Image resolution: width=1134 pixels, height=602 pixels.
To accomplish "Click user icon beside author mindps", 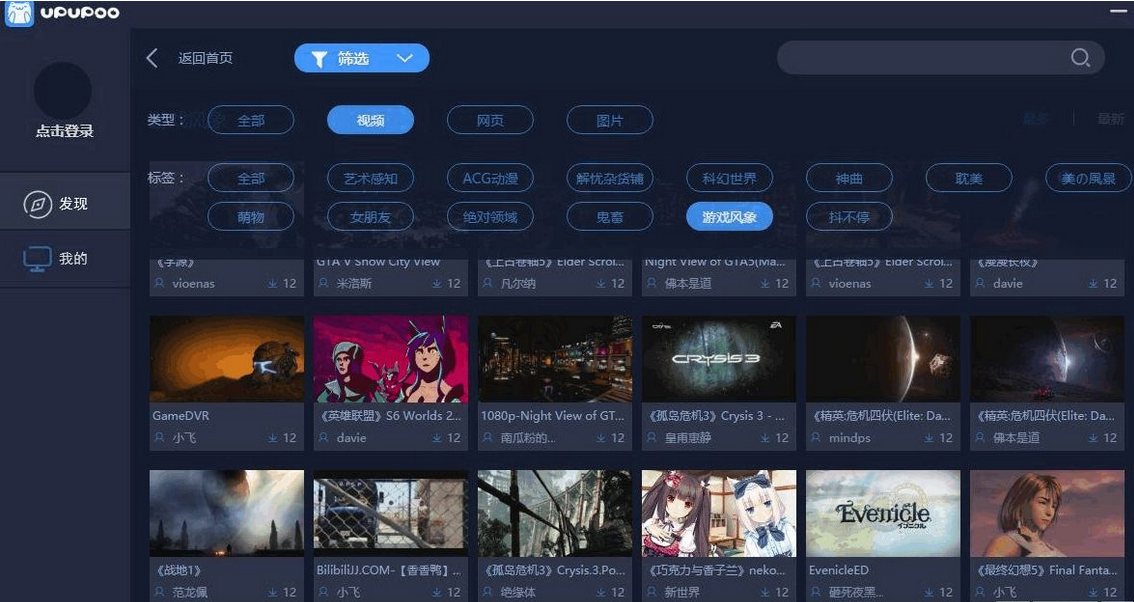I will pyautogui.click(x=816, y=438).
